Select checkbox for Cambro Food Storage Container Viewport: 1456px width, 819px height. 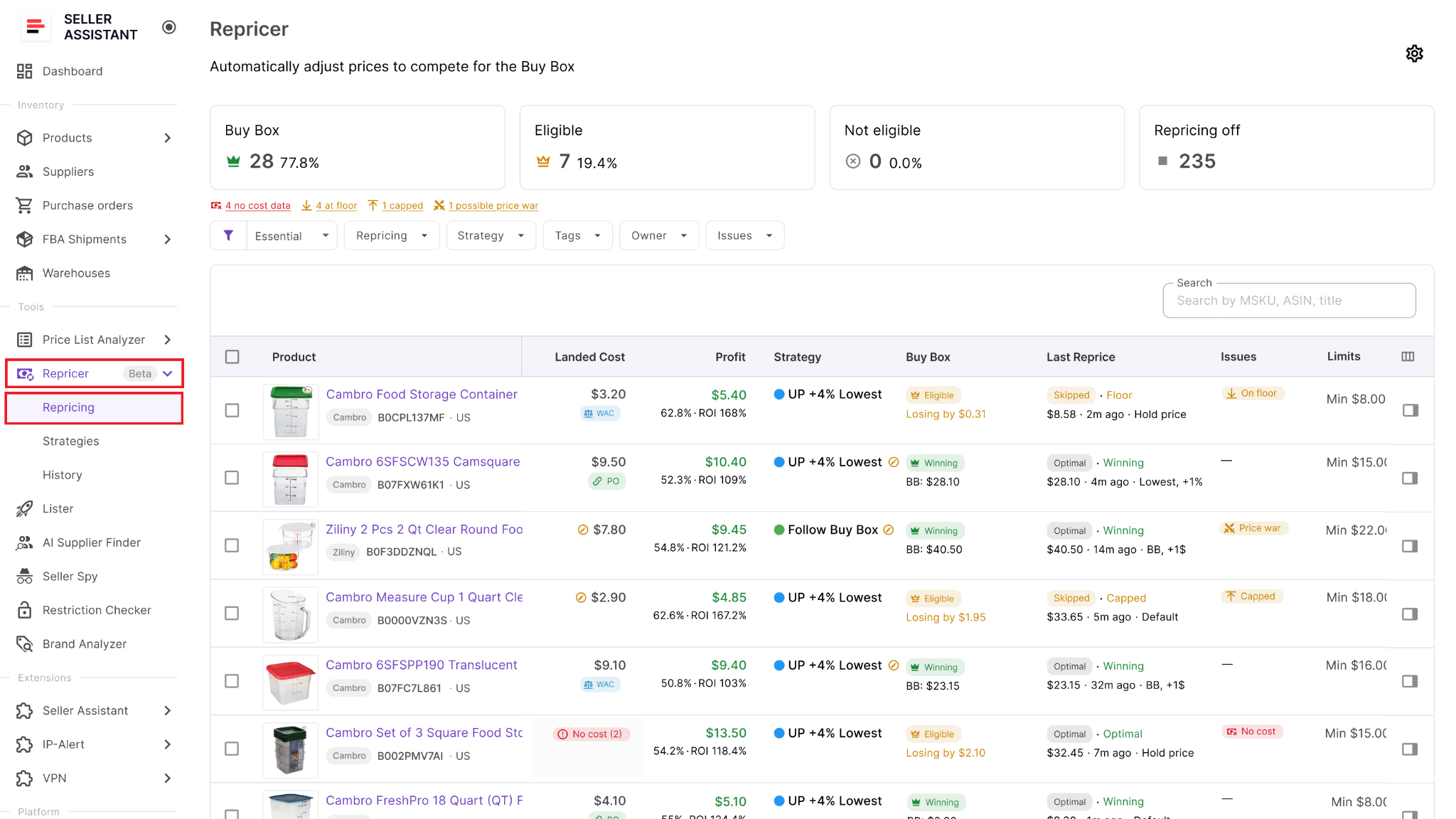232,410
